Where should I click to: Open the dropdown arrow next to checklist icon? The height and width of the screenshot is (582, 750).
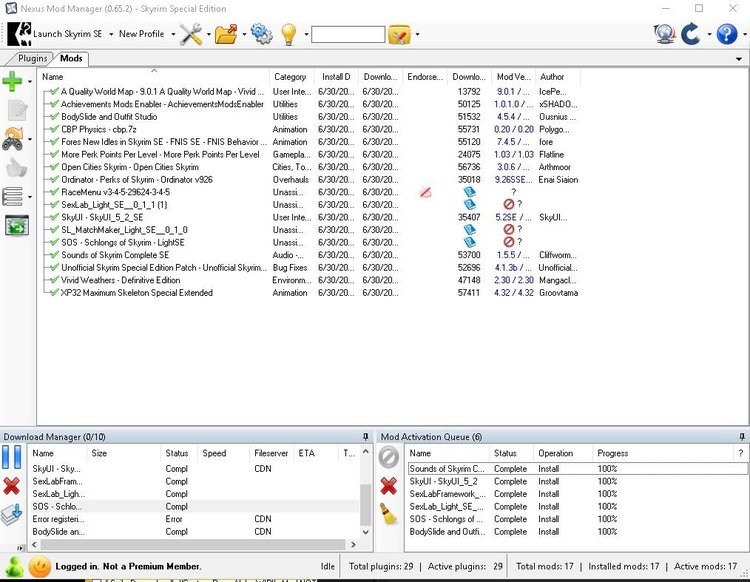click(417, 34)
